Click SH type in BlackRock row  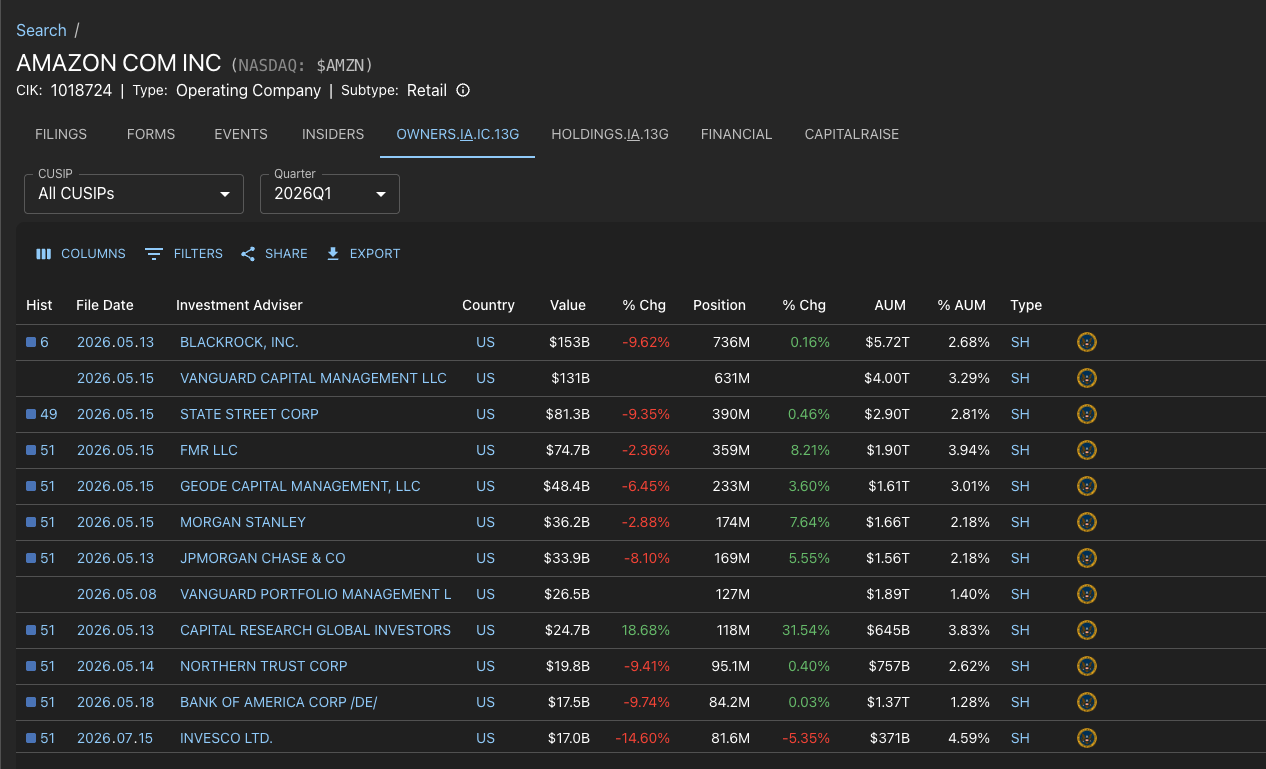[x=1020, y=342]
